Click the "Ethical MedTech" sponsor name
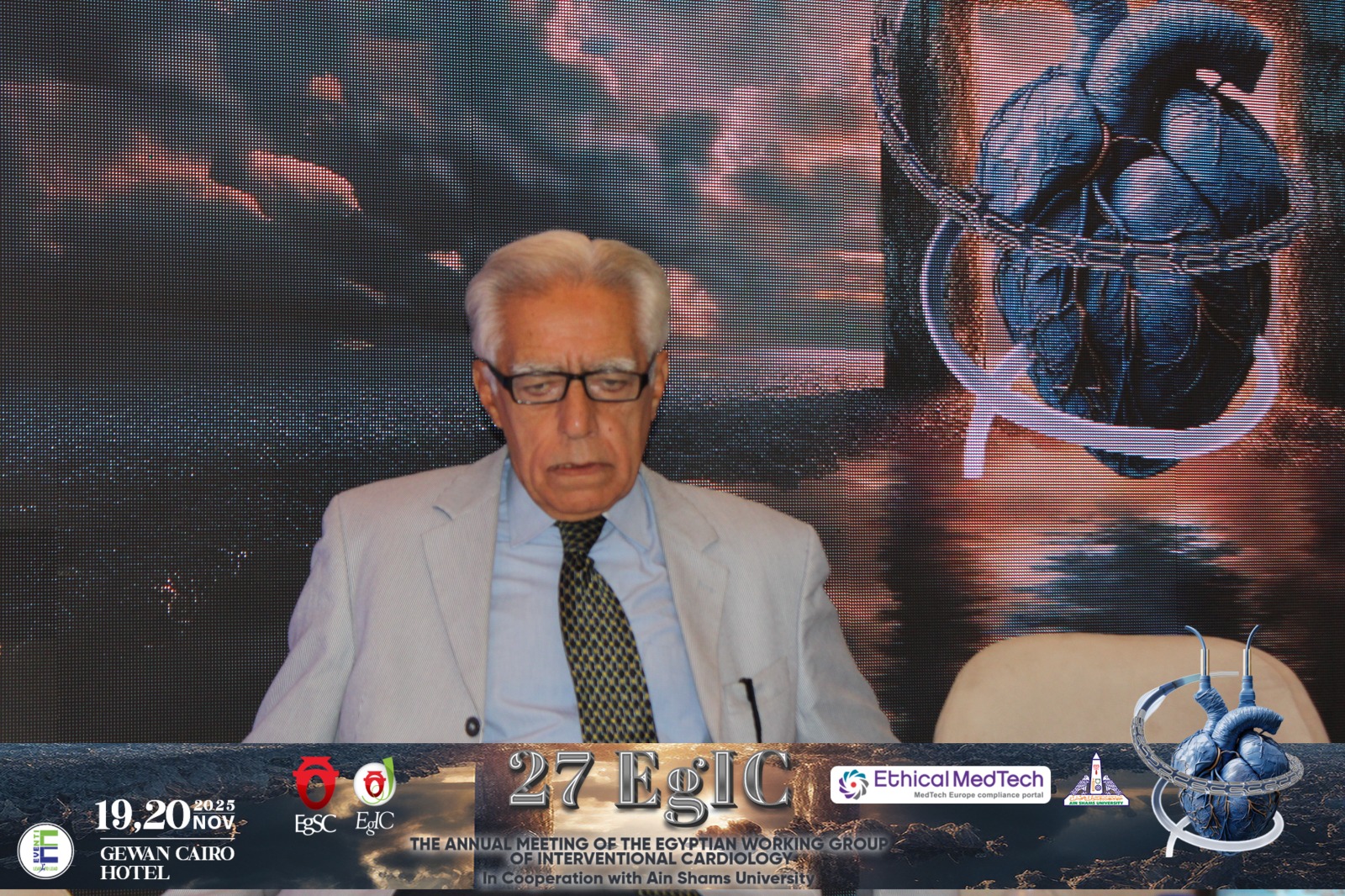Image resolution: width=1345 pixels, height=896 pixels. coord(957,779)
